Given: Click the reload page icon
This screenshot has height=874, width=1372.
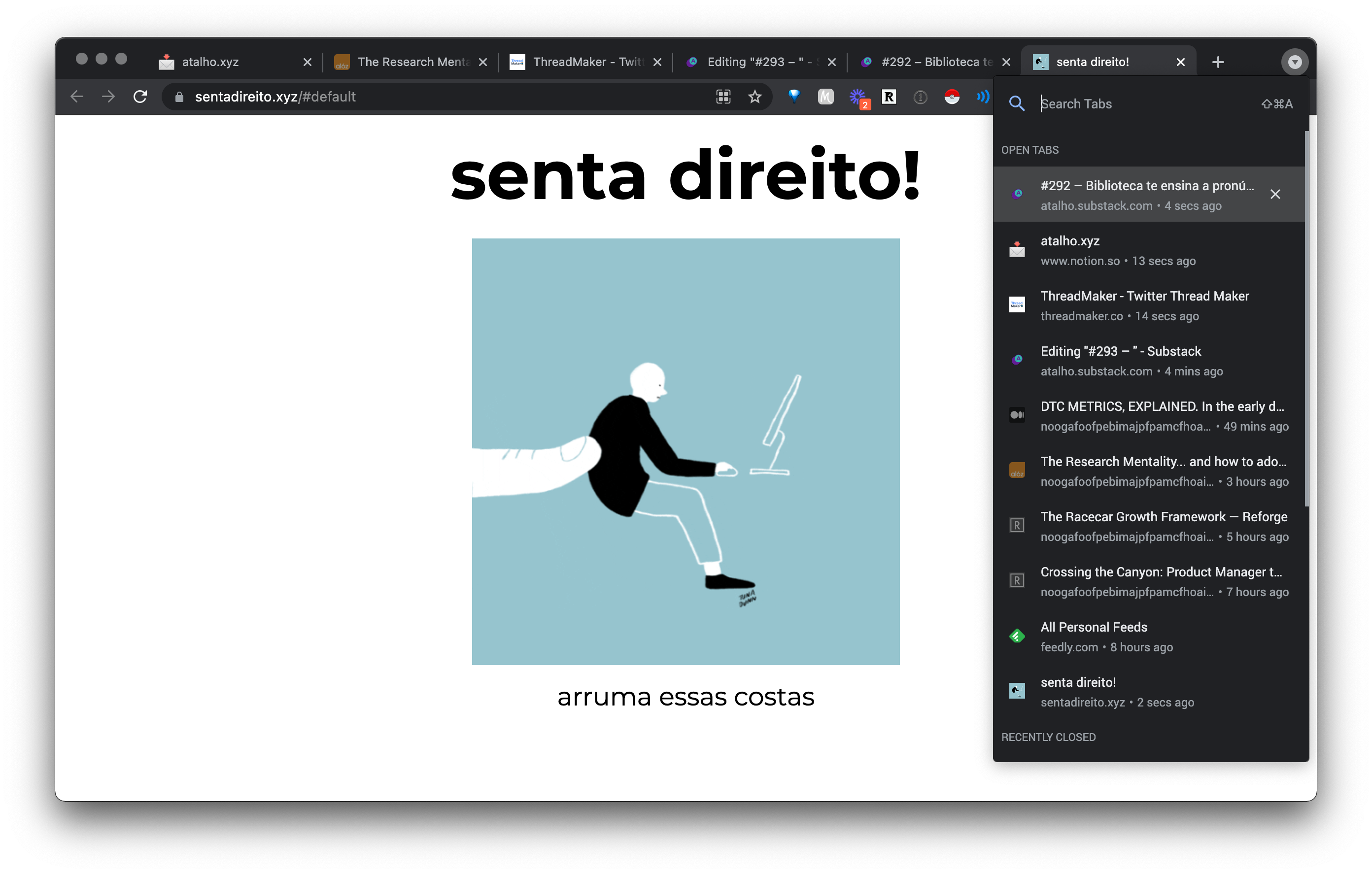Looking at the screenshot, I should (140, 97).
